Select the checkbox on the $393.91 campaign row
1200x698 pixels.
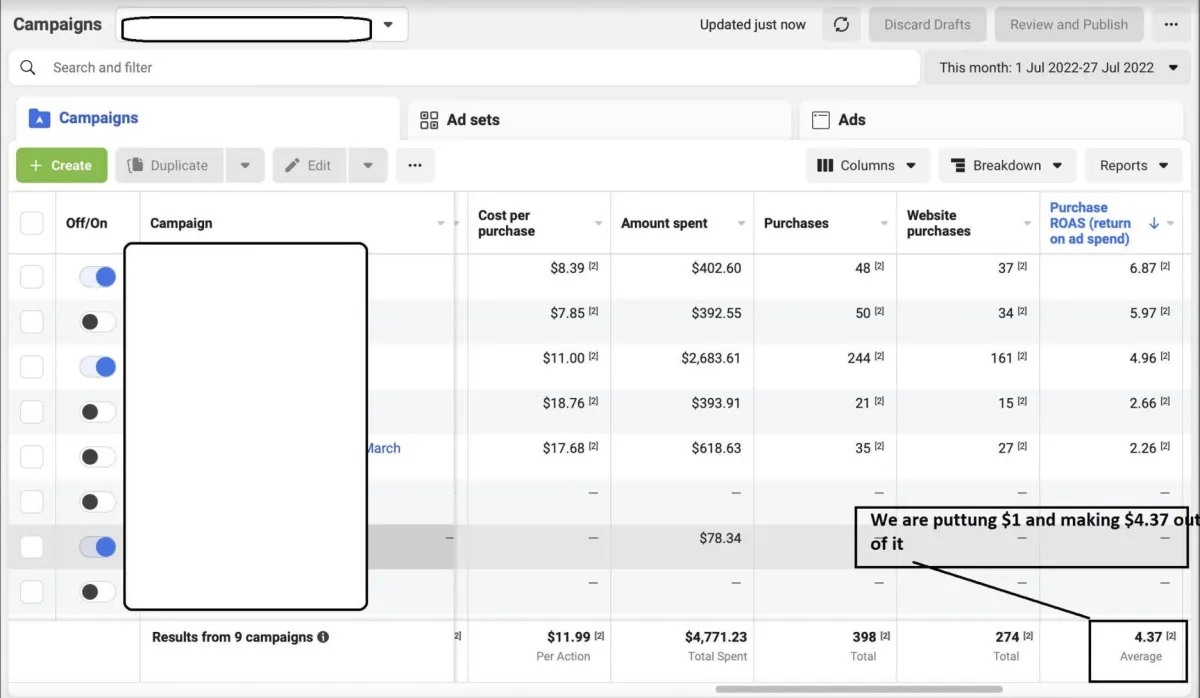pyautogui.click(x=32, y=412)
